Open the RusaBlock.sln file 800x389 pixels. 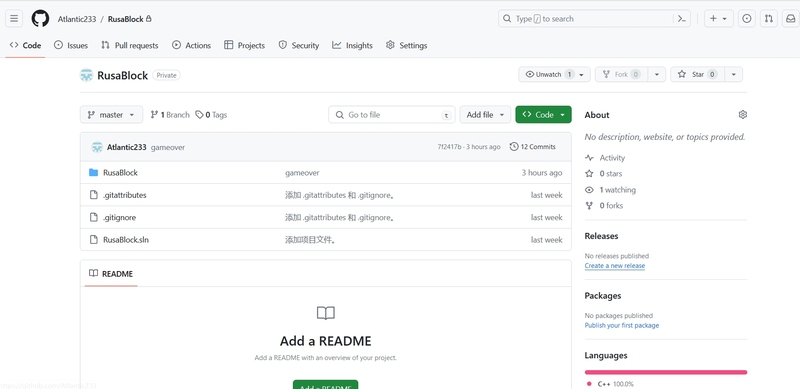click(x=126, y=239)
